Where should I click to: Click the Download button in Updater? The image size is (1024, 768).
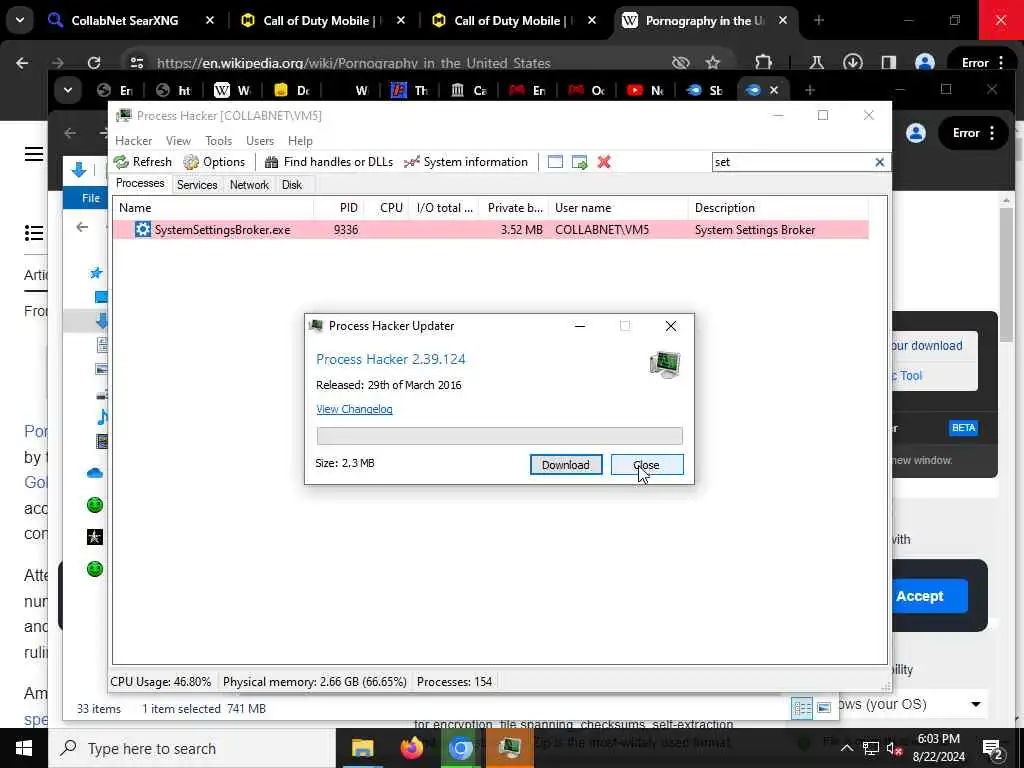566,464
